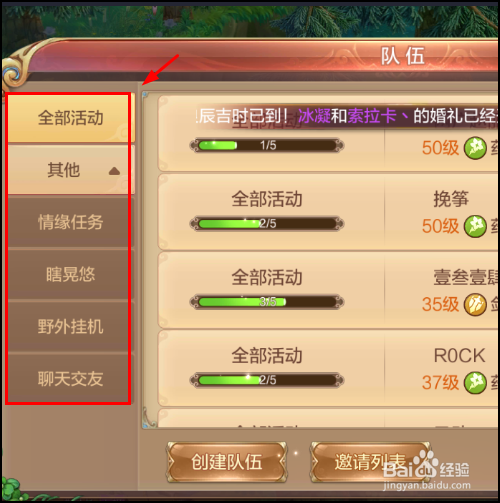Click the purple 索拉卡 name in announcement
Viewport: 500px width, 503px height.
[372, 116]
